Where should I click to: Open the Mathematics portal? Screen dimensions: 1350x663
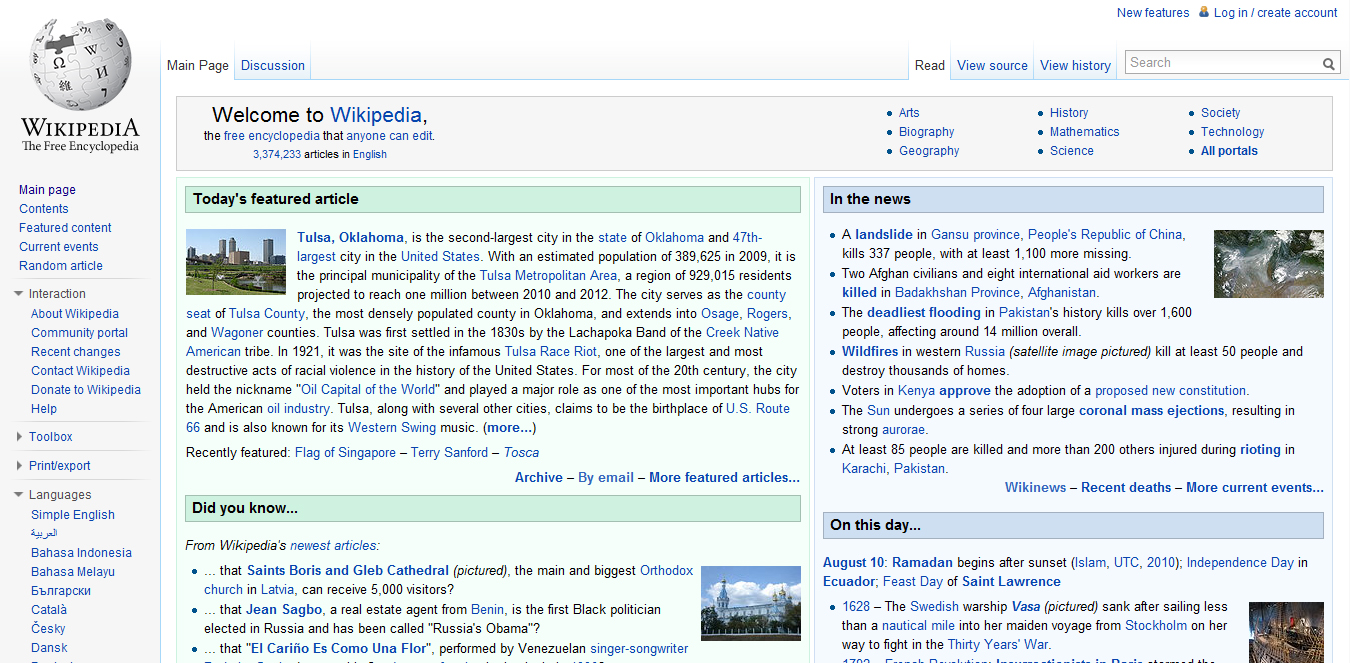pos(1085,132)
